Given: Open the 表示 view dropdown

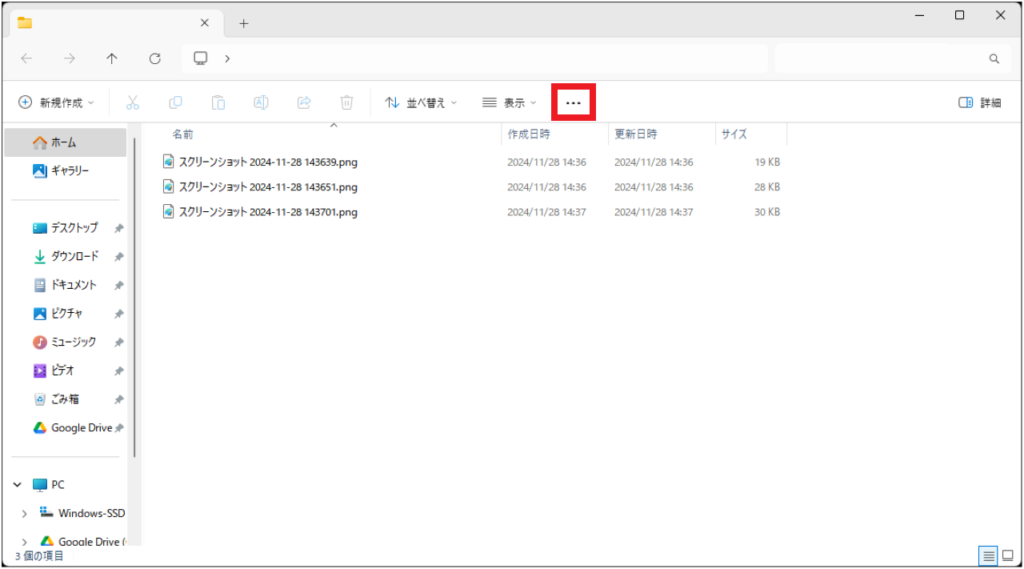Looking at the screenshot, I should 509,102.
